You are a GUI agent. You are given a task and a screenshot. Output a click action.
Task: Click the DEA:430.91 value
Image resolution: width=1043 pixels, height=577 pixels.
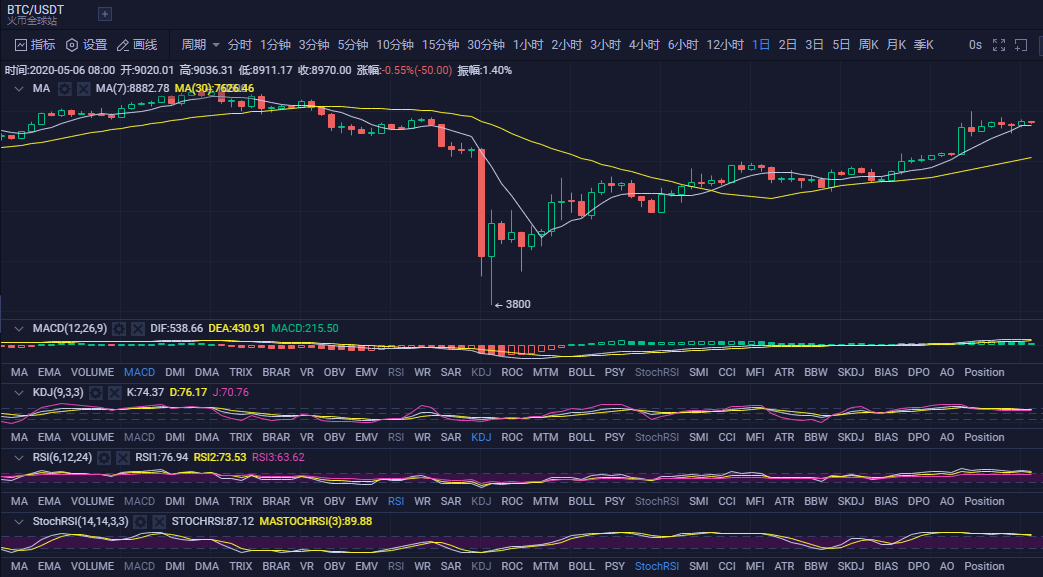pos(236,328)
